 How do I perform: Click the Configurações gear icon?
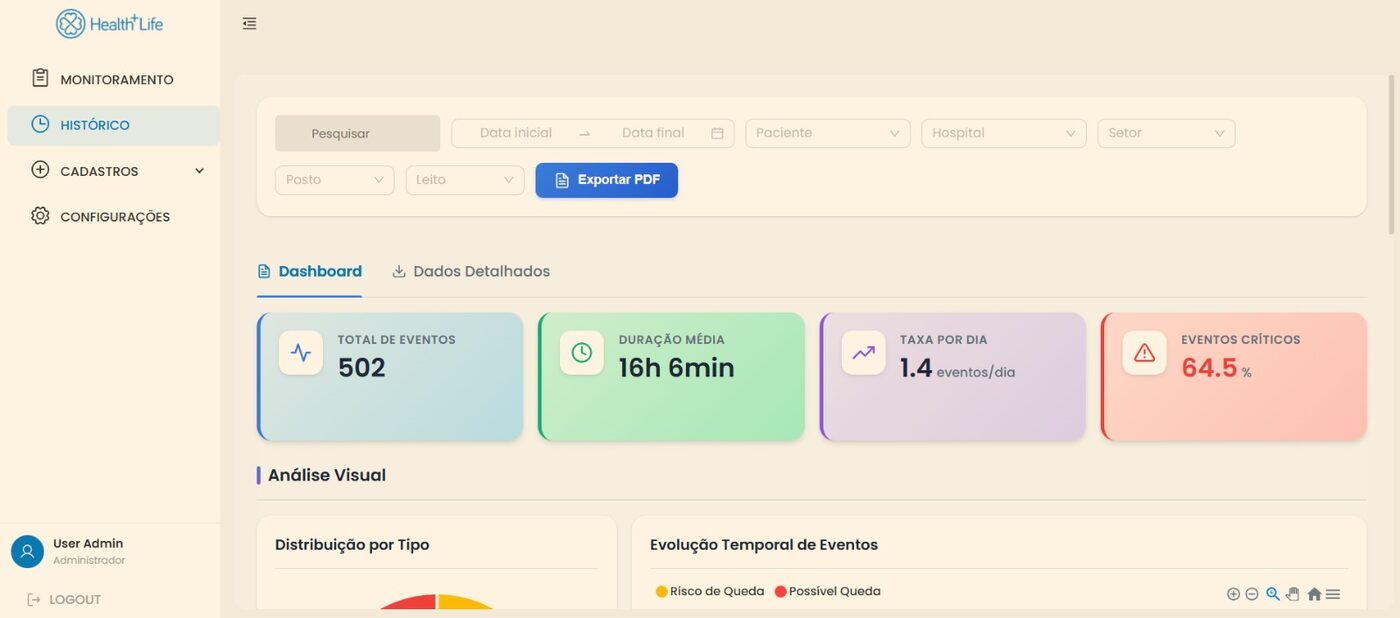coord(40,216)
